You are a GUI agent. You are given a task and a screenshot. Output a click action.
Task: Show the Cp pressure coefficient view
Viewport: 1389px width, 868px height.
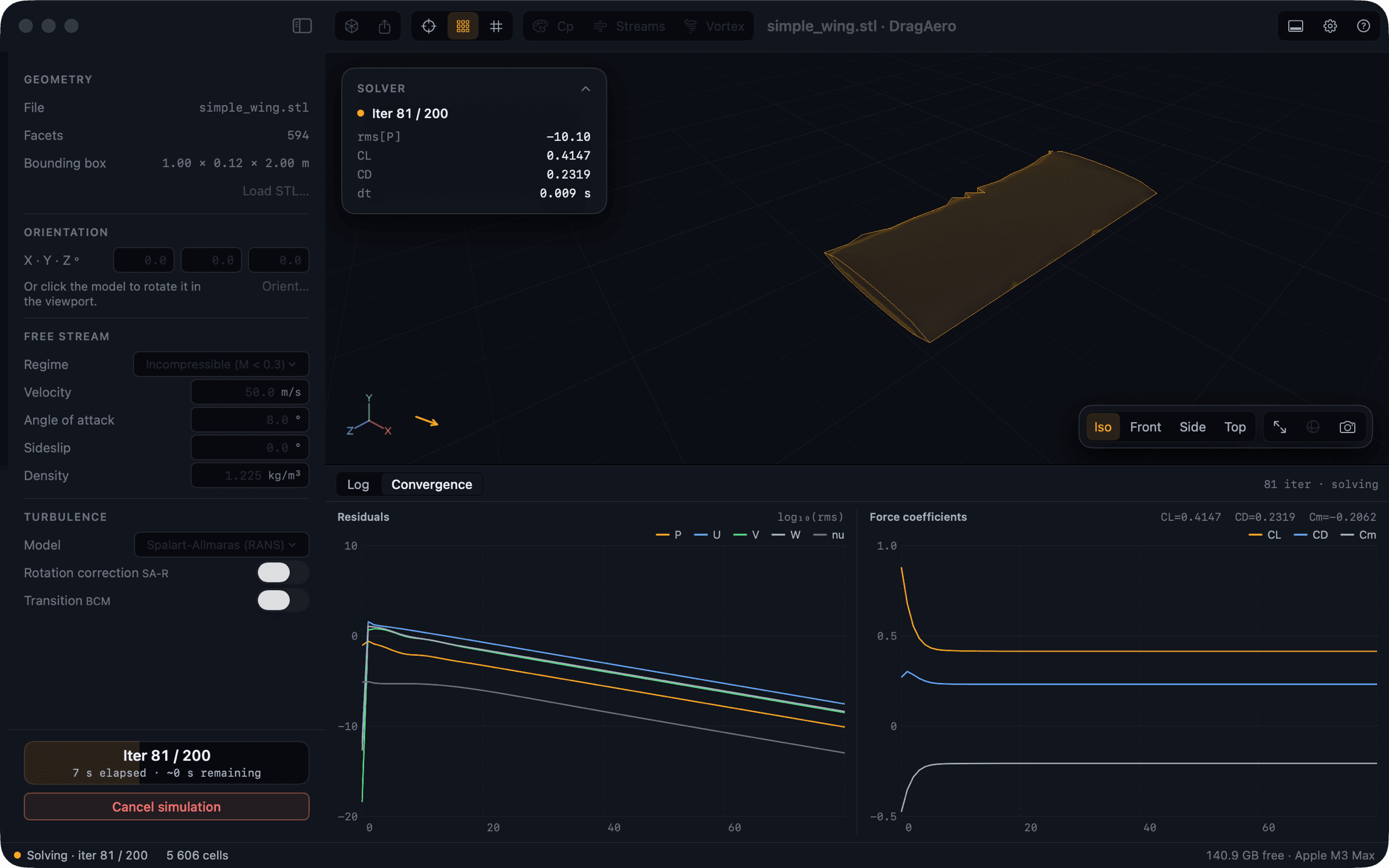[553, 26]
